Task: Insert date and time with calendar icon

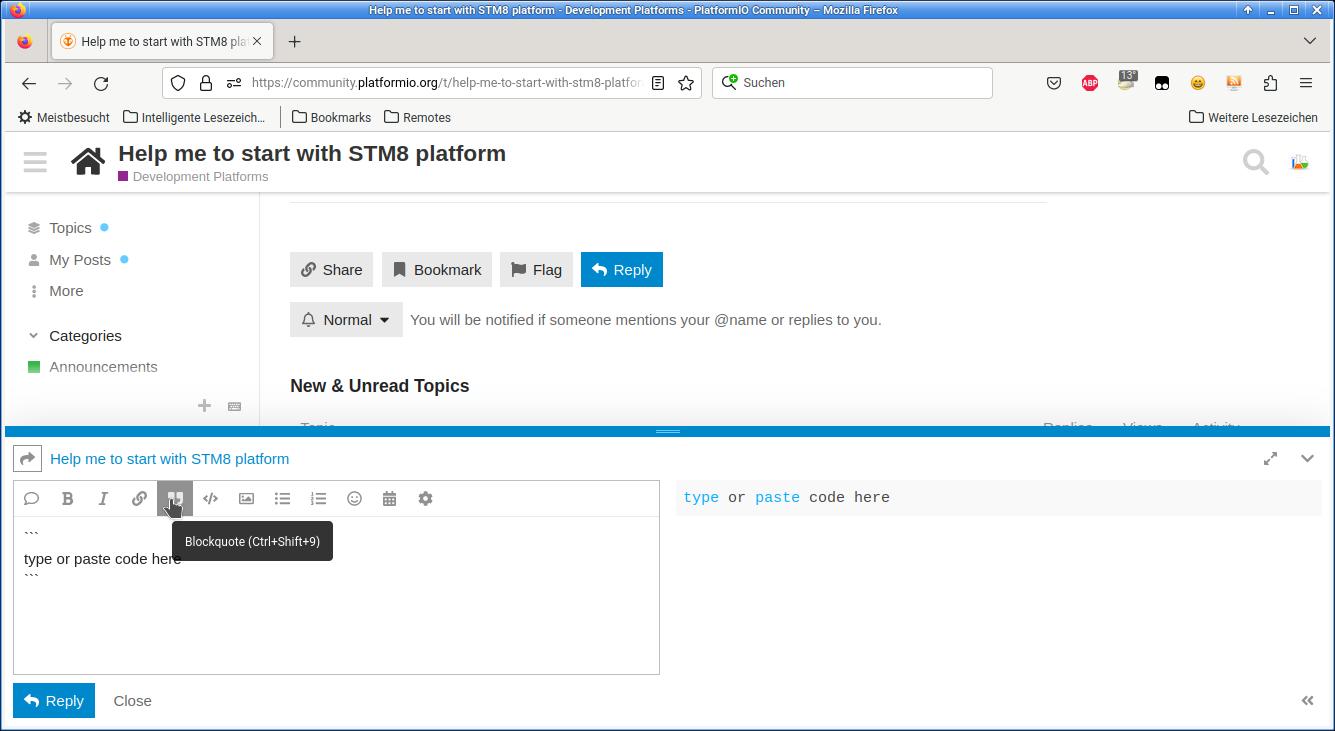Action: pos(389,498)
